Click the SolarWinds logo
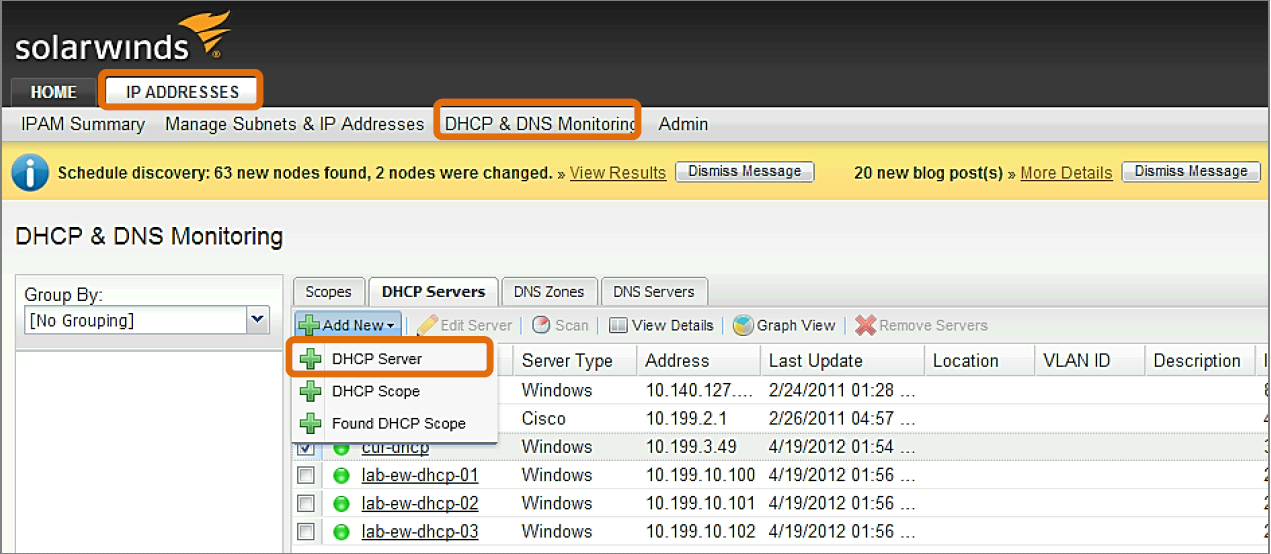Viewport: 1271px width, 554px height. pos(123,38)
